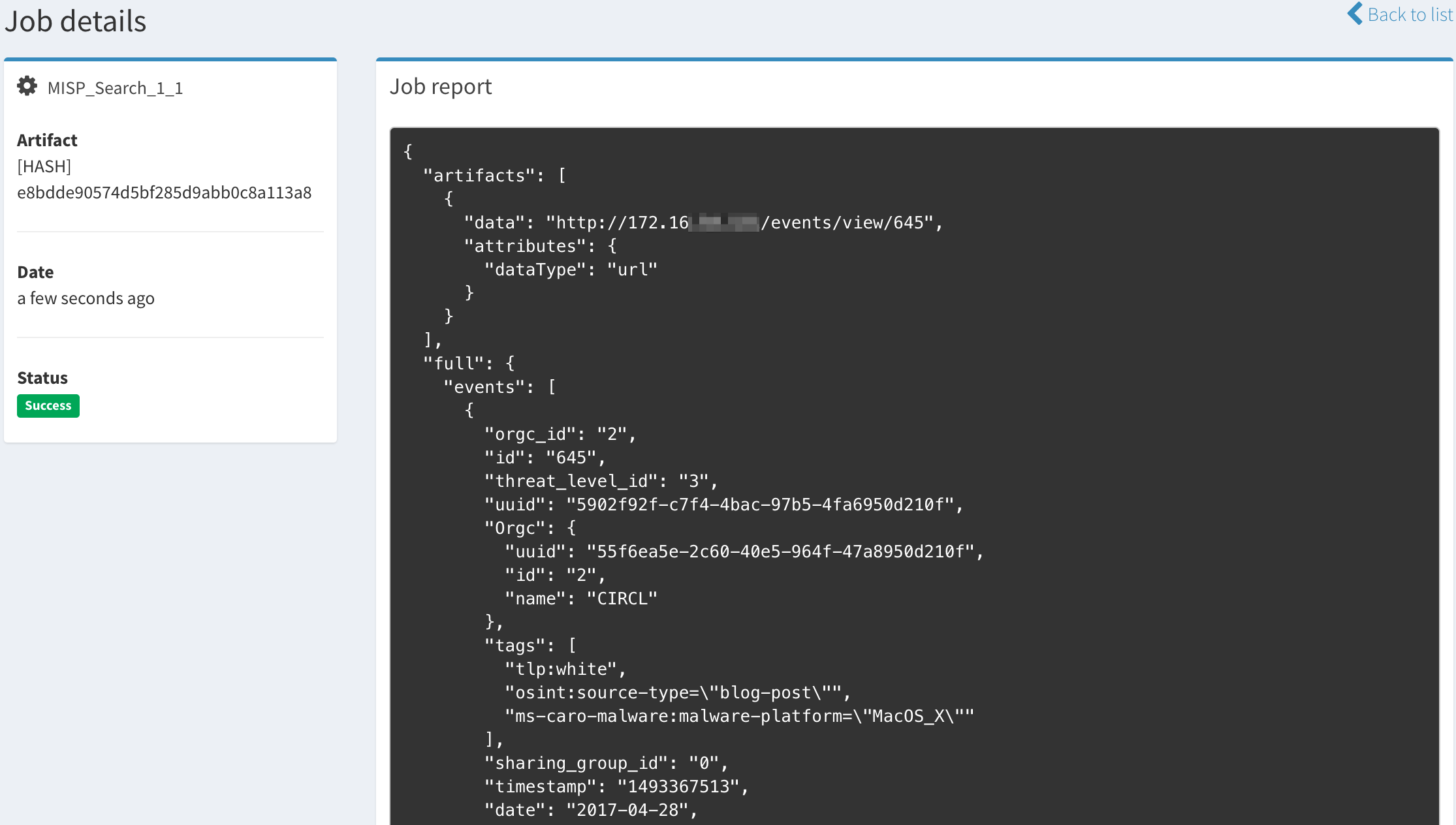Viewport: 1456px width, 825px height.
Task: Click the CIRCL organization name in the JSON
Action: point(622,597)
